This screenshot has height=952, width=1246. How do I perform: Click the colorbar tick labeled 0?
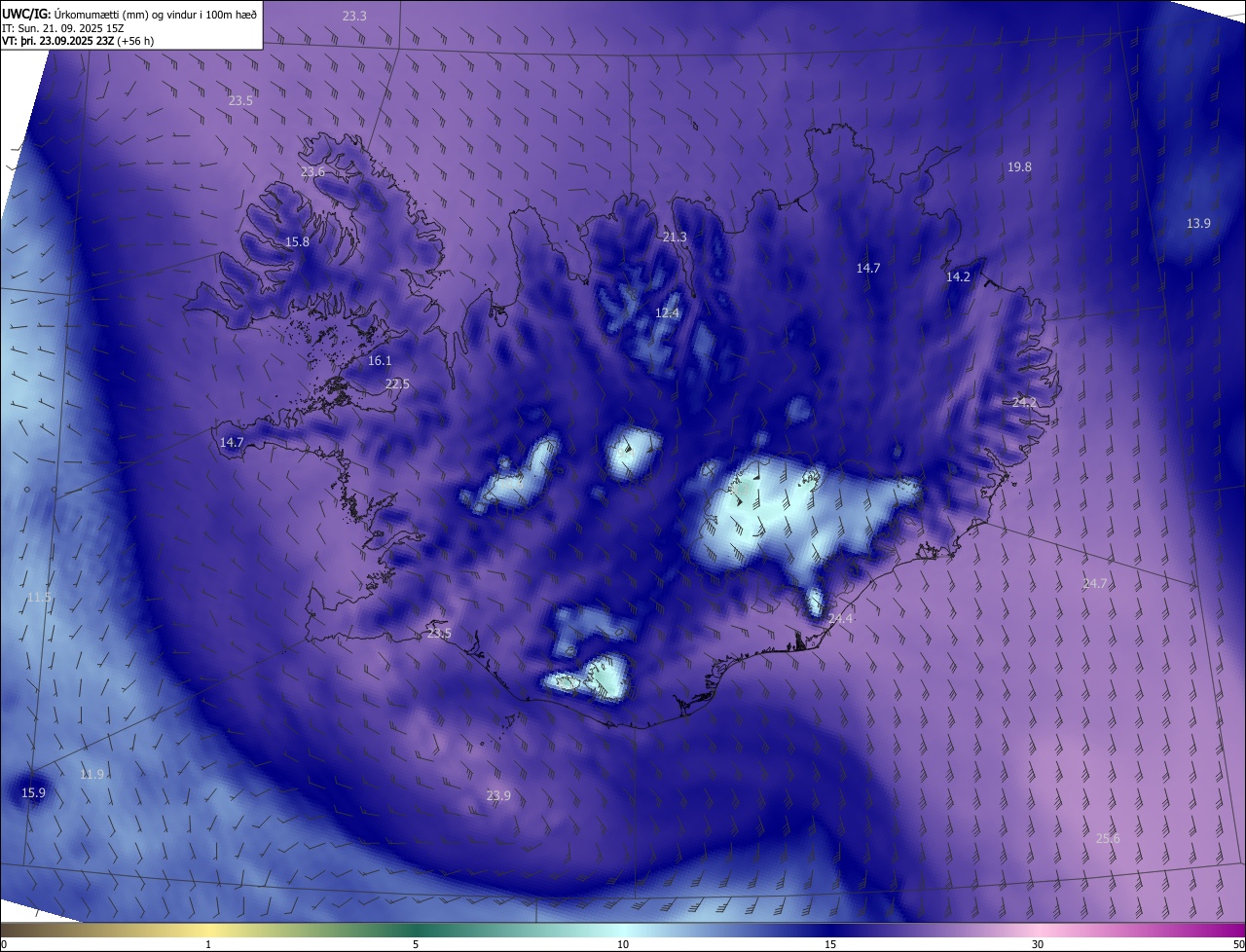(x=4, y=944)
